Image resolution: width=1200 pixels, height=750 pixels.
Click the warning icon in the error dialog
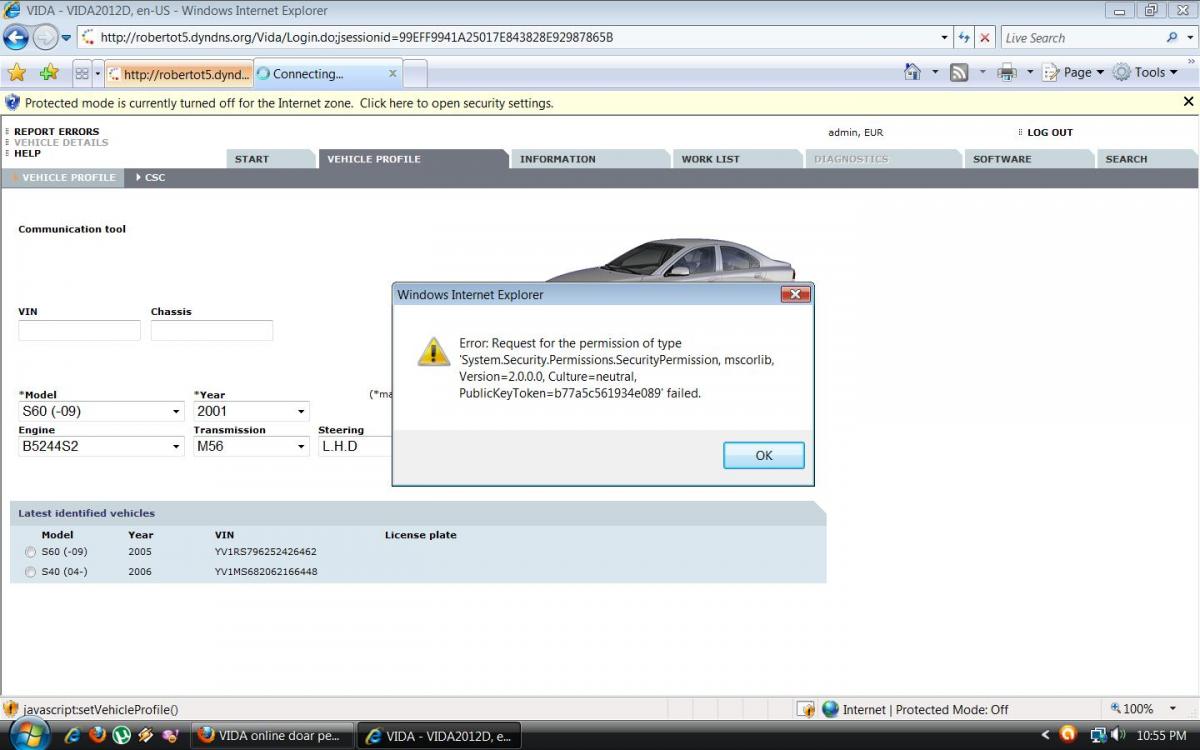click(x=433, y=352)
